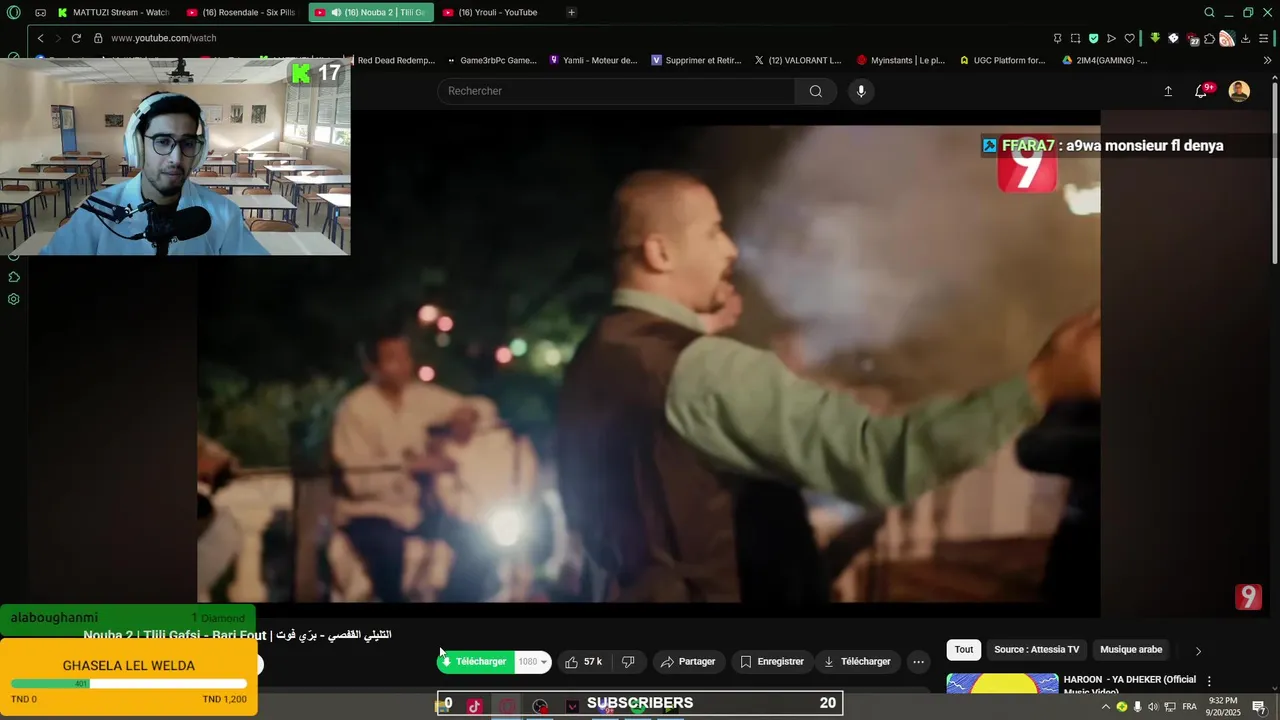The image size is (1280, 720).
Task: Open the gamepad GX Corner icon
Action: click(x=40, y=12)
